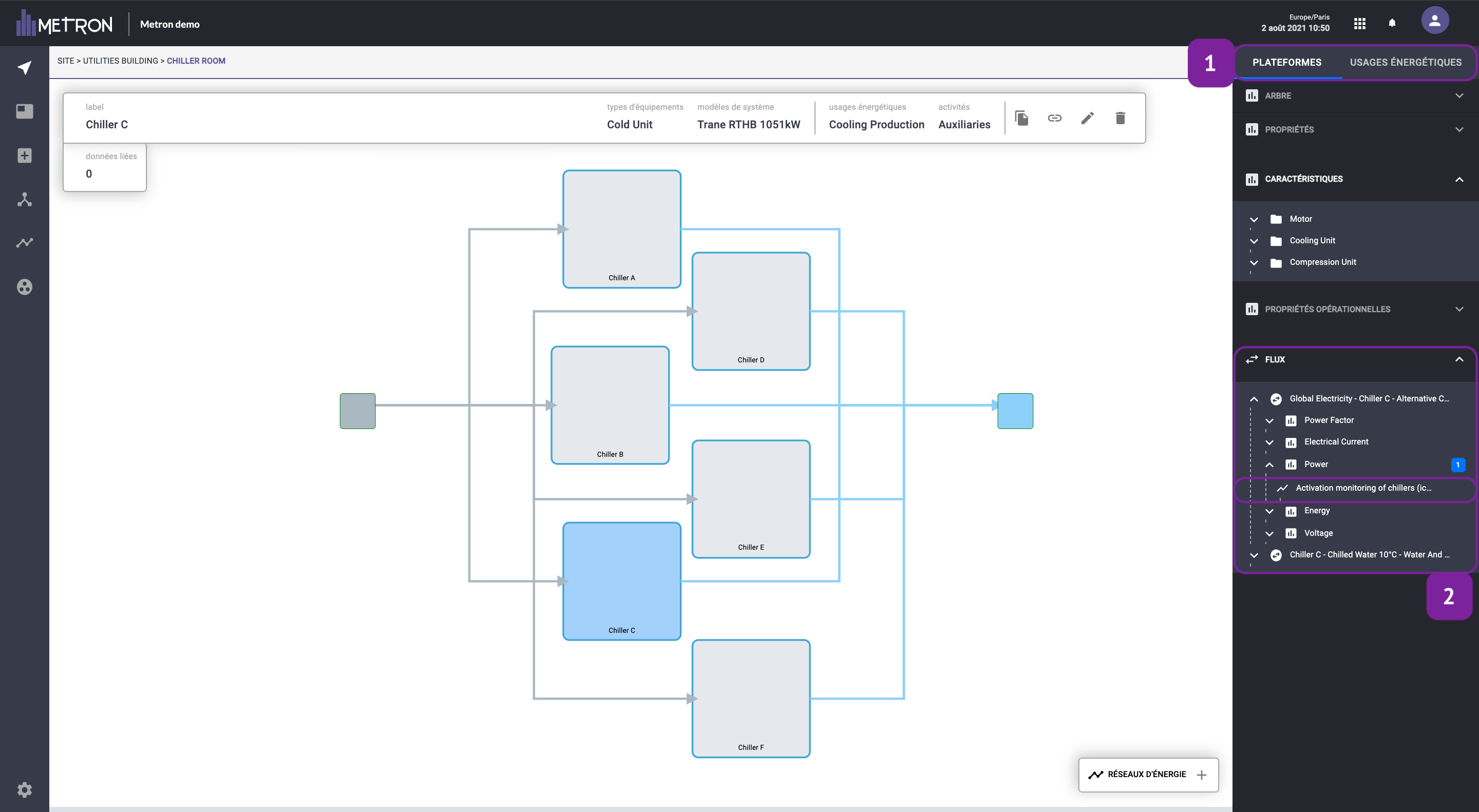Click the copy/duplicate icon for Chiller C
This screenshot has height=812, width=1479.
(x=1021, y=118)
